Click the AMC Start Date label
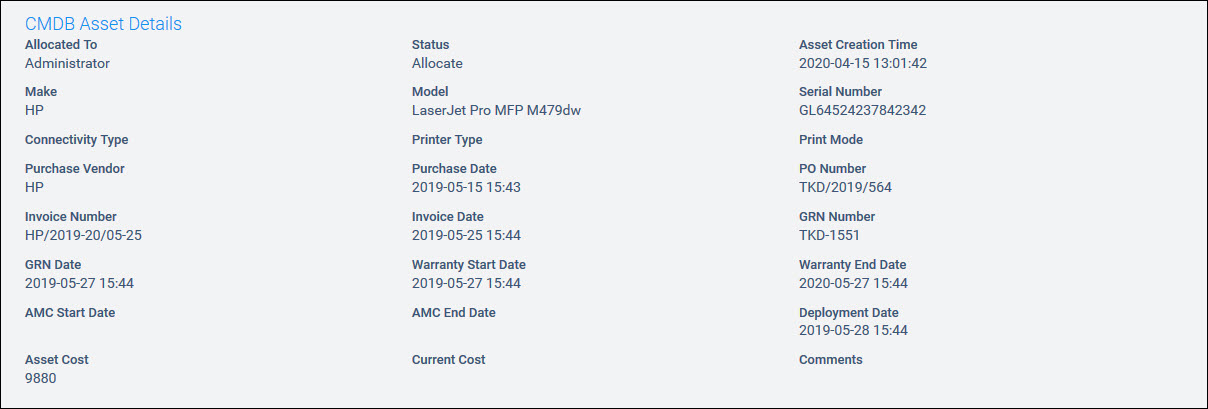The width and height of the screenshot is (1208, 409). coord(70,313)
